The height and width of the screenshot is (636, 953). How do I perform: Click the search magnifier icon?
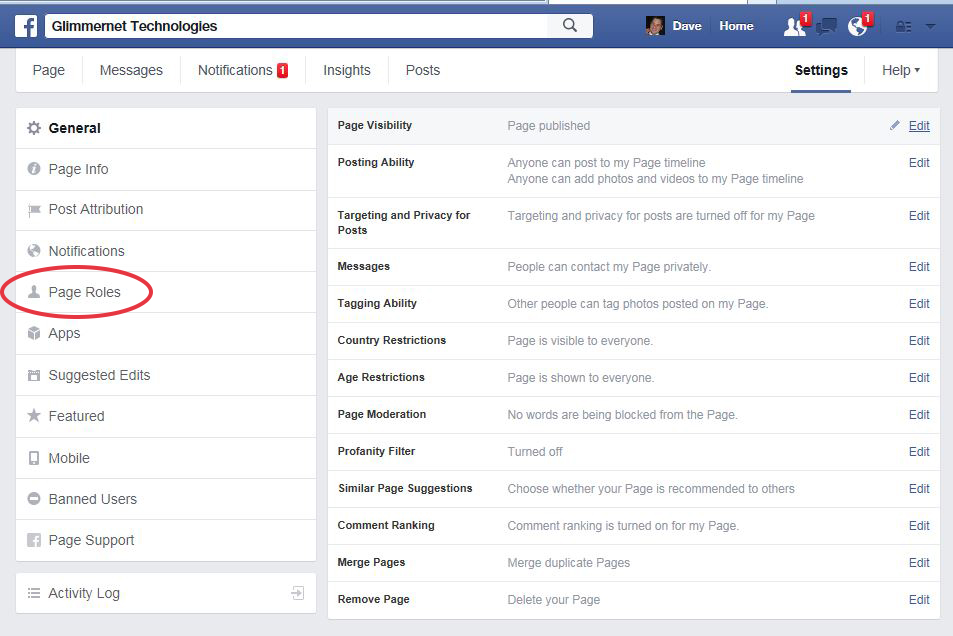[x=570, y=25]
